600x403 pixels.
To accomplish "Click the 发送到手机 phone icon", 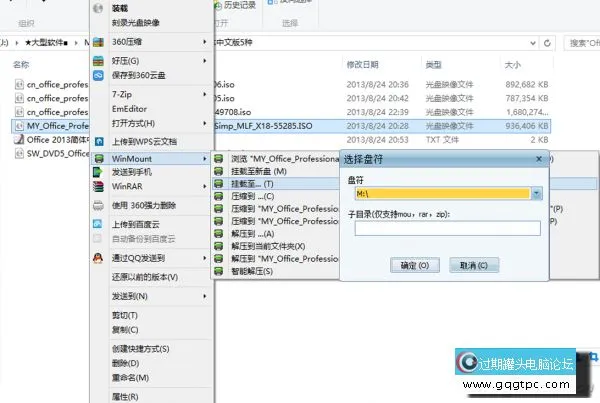I will 98,172.
